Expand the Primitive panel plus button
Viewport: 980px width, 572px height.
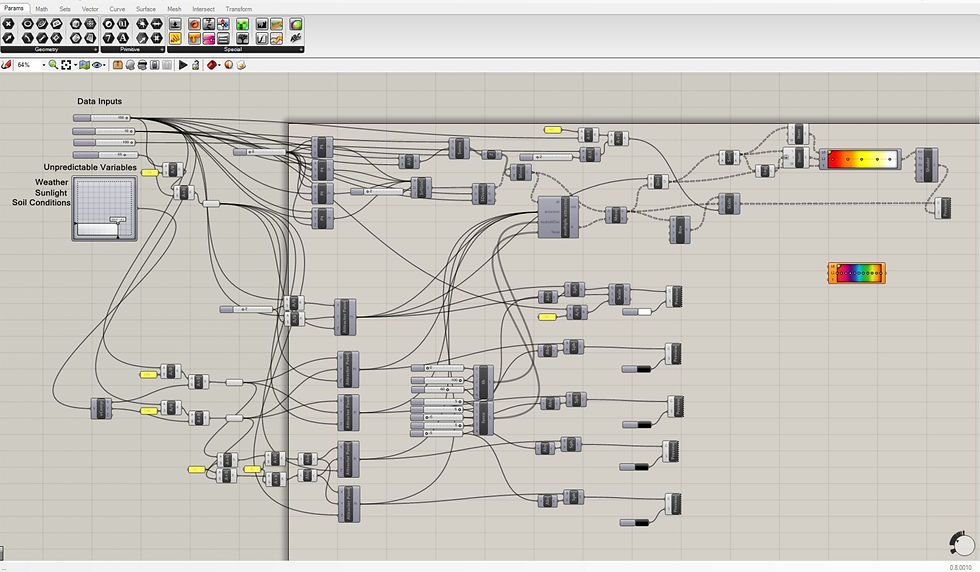click(162, 49)
